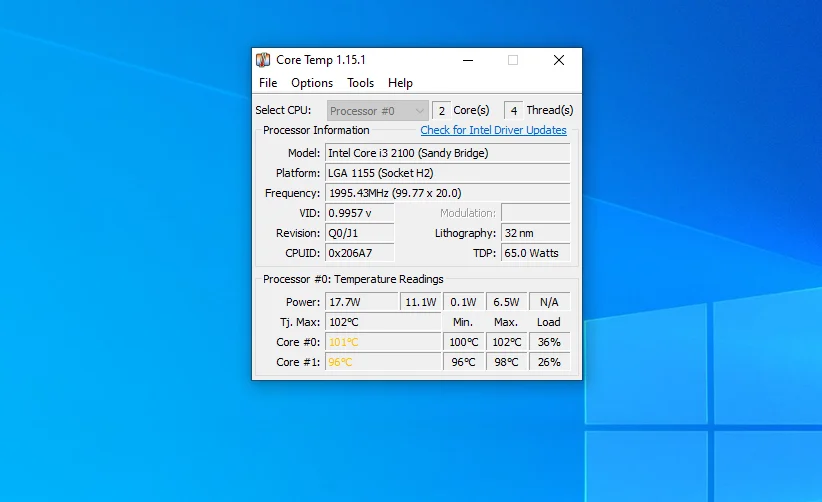
Task: Click the Power value 0.1W
Action: pos(463,302)
